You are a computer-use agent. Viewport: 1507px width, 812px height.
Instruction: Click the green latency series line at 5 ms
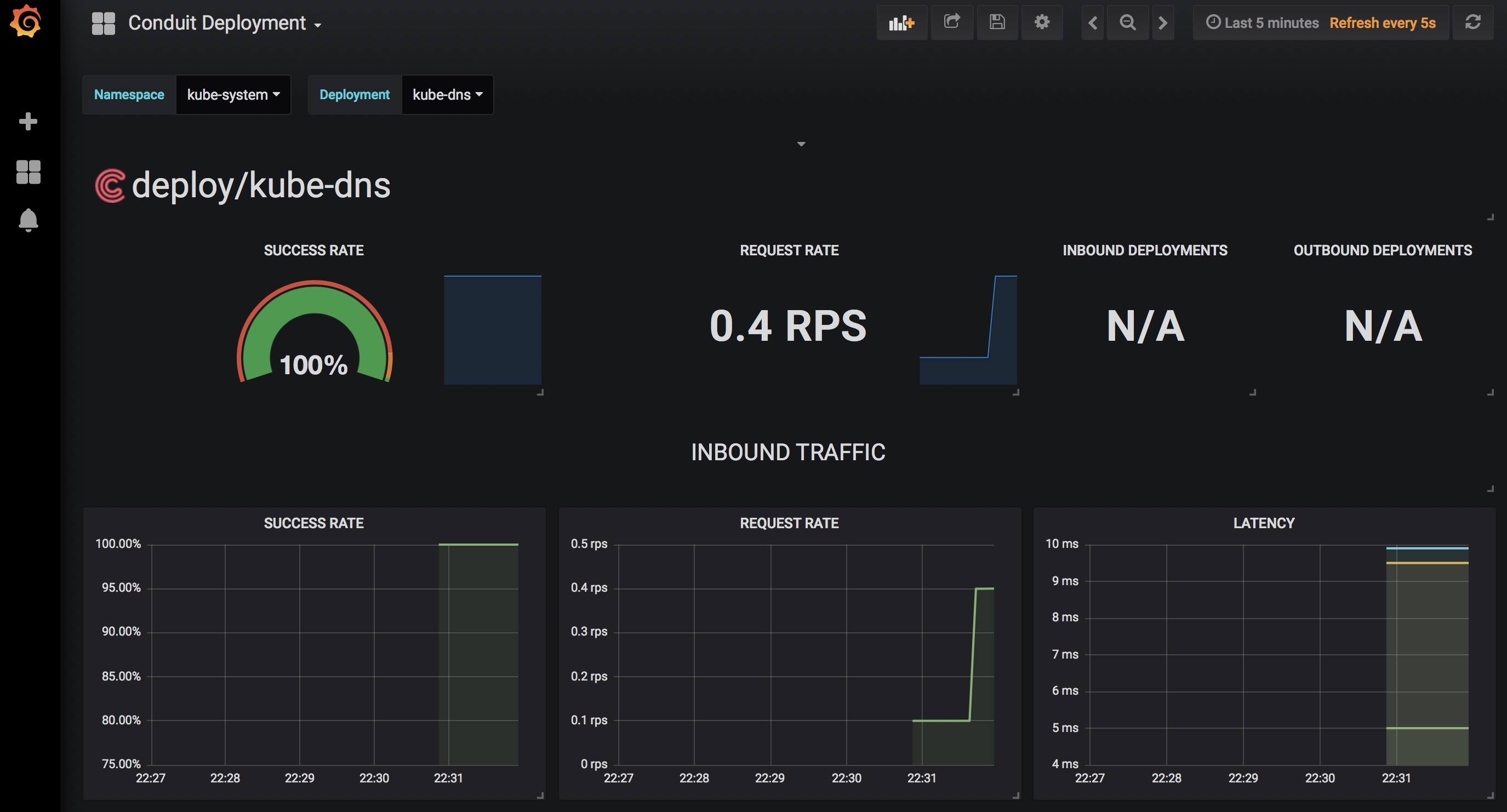1428,728
